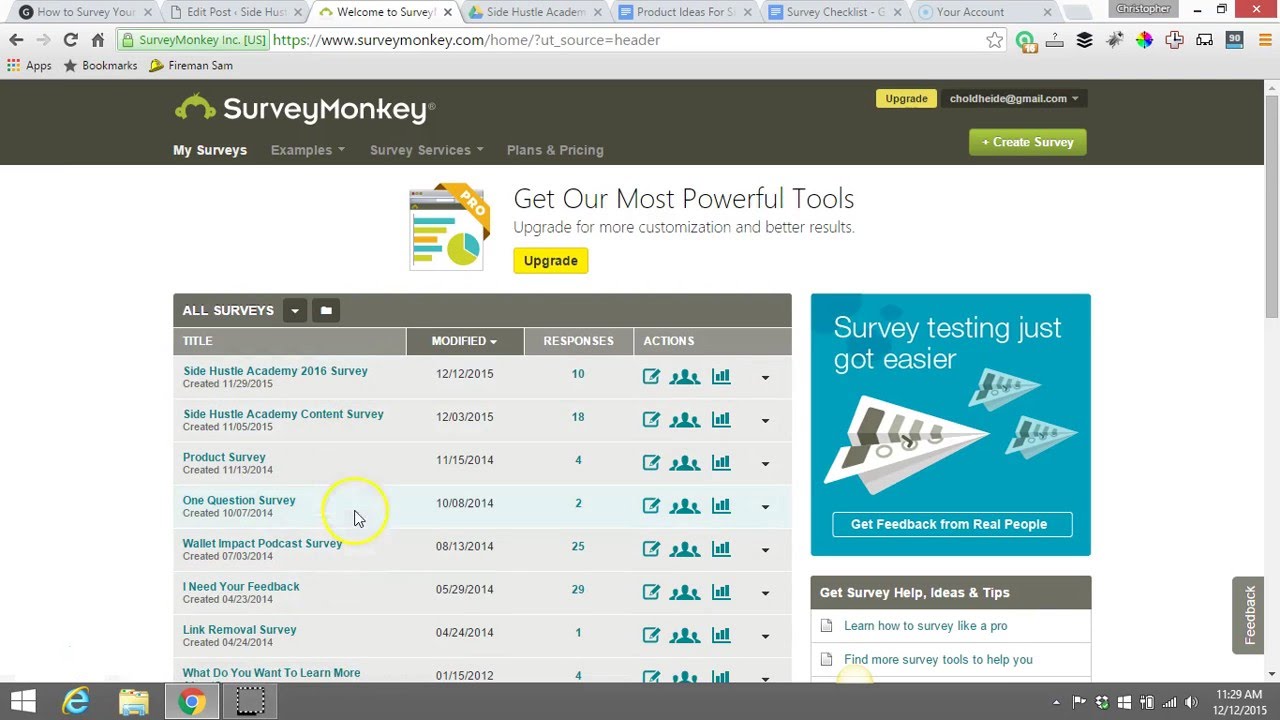Edit I Need Your Feedback survey design

pyautogui.click(x=651, y=592)
